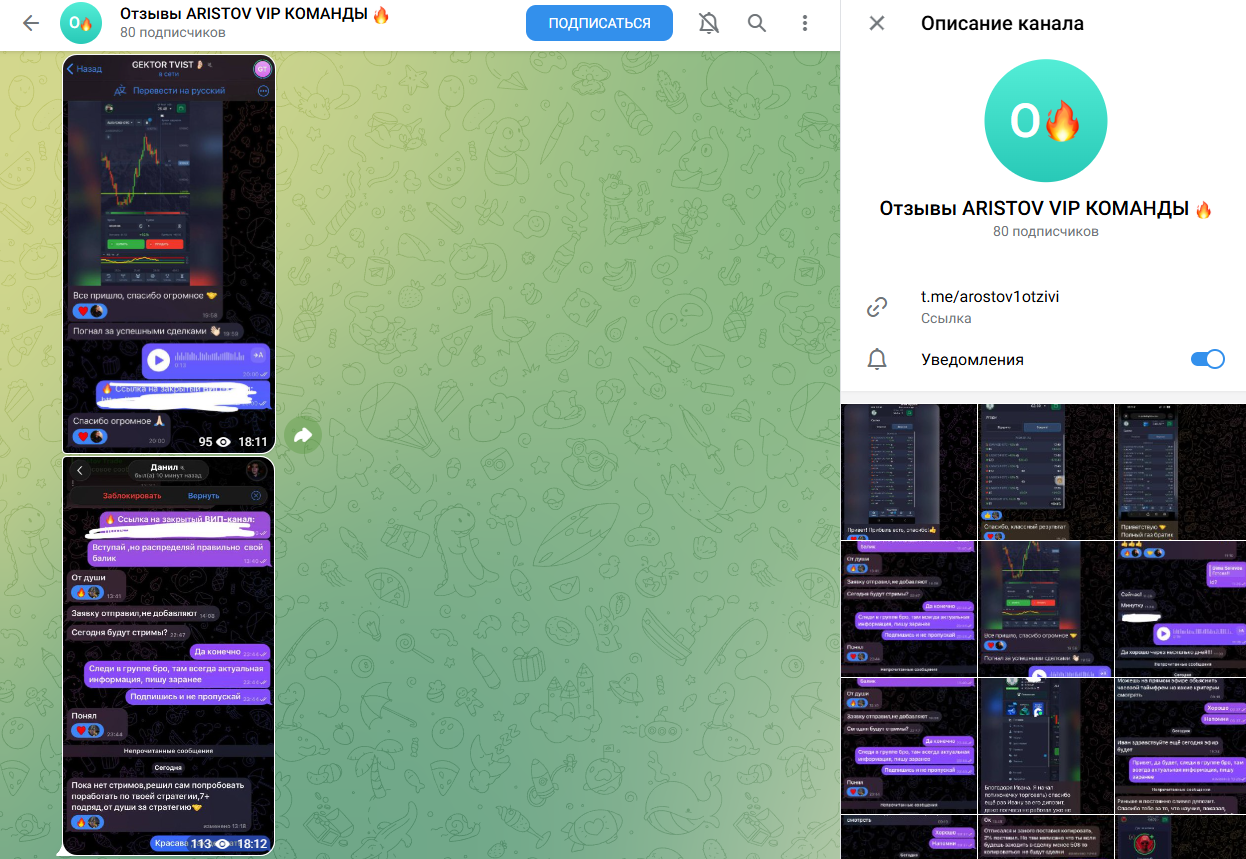The height and width of the screenshot is (859, 1246).
Task: Mute channel with crossed bell icon
Action: click(709, 23)
